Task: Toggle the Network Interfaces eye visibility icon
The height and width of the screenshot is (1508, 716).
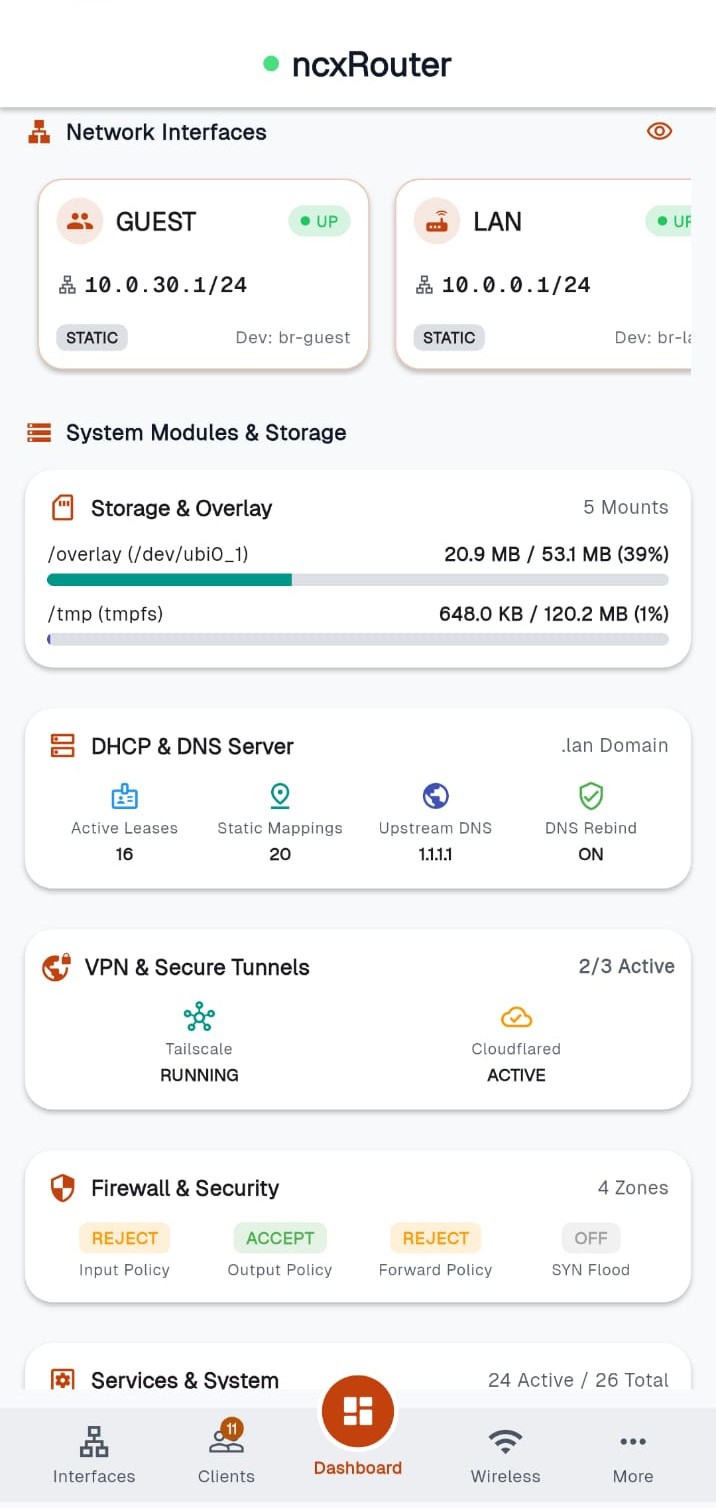Action: (659, 131)
